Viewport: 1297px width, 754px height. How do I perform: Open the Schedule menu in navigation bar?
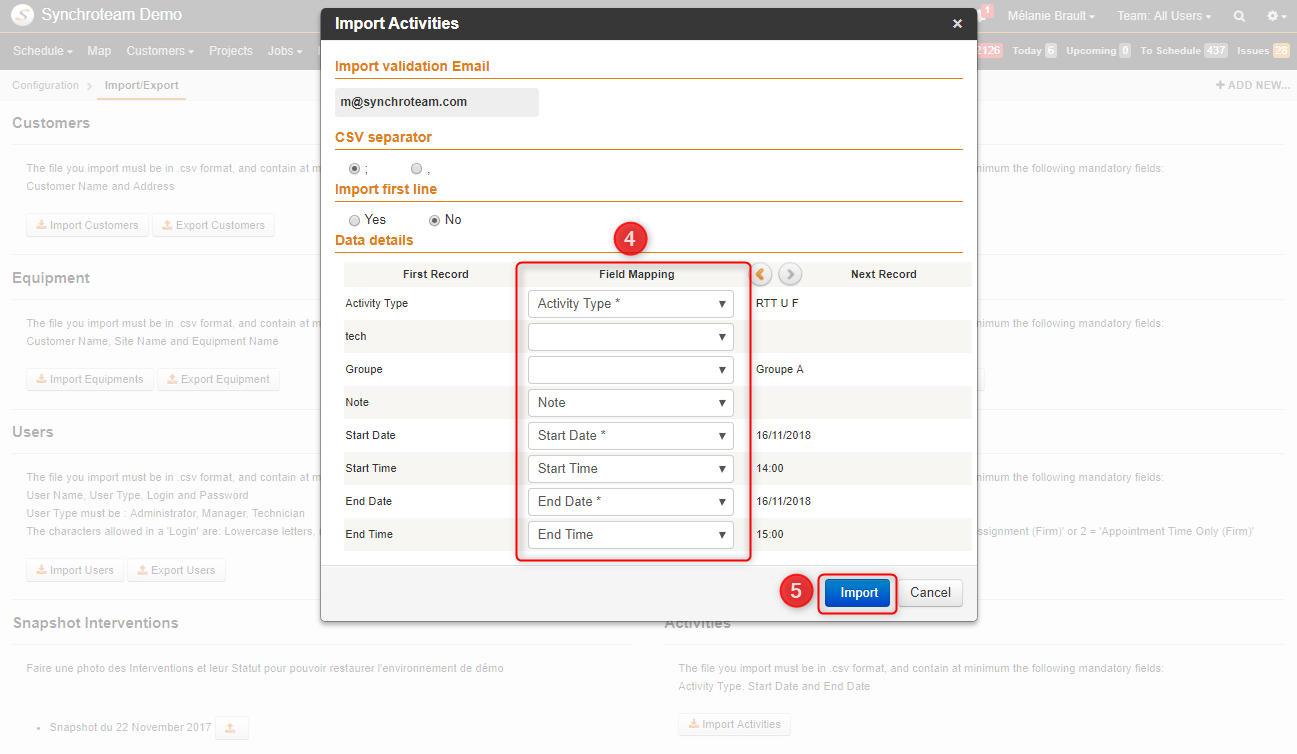(43, 51)
